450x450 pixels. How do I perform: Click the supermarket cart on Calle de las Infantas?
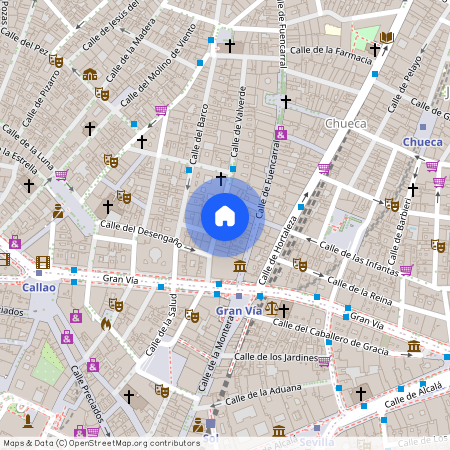pos(407,270)
